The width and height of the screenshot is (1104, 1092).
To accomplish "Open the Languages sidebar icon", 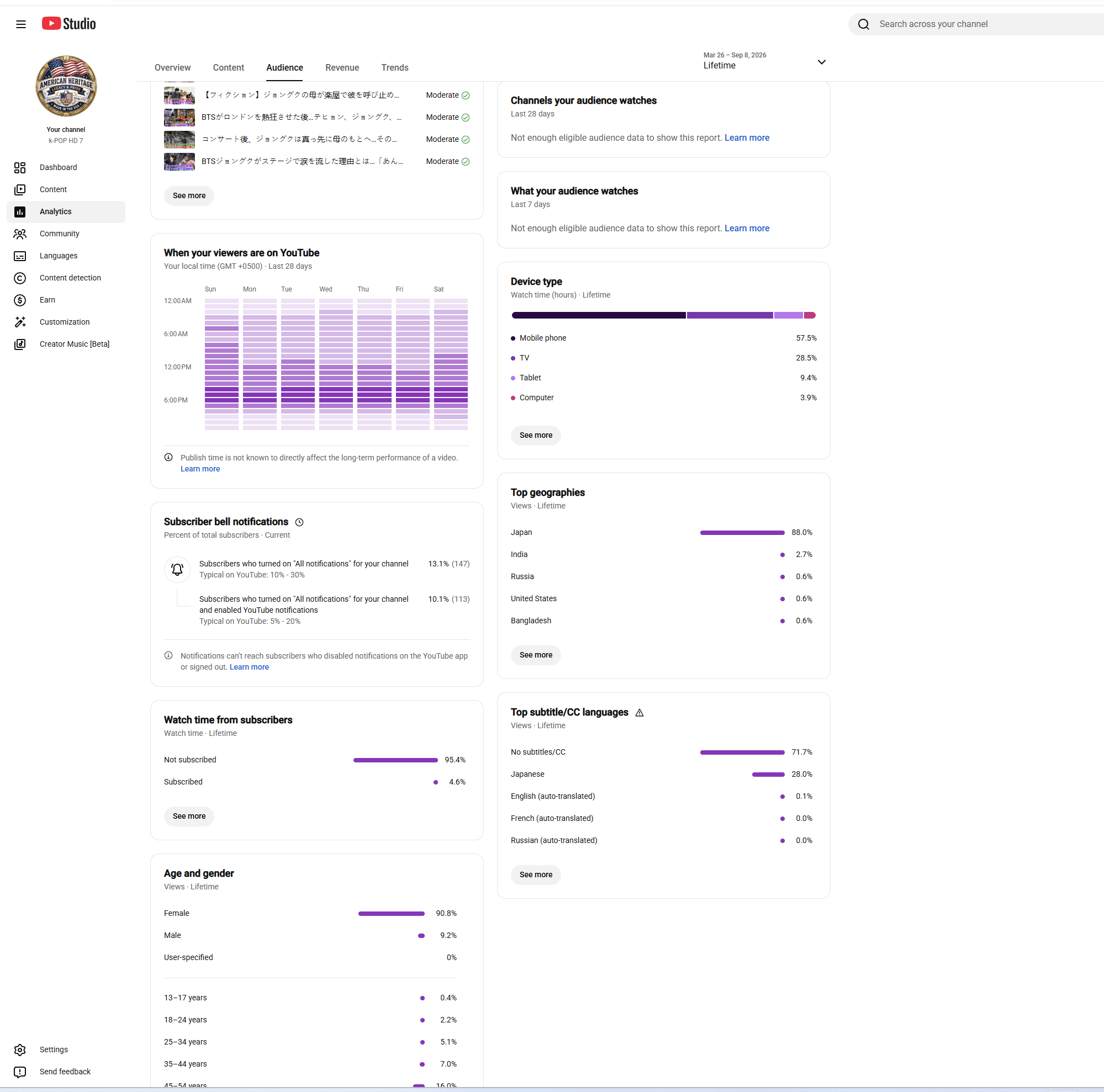I will click(20, 256).
